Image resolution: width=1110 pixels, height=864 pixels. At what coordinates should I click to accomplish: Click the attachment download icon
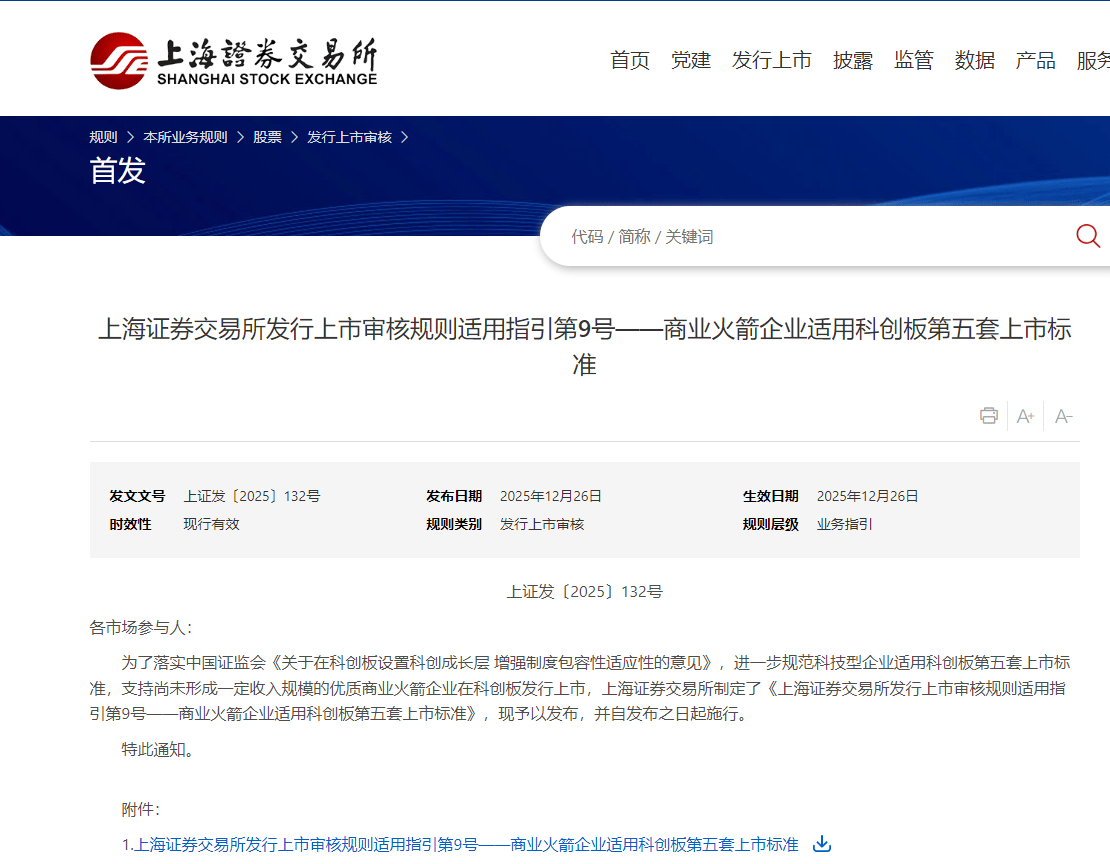tap(822, 844)
